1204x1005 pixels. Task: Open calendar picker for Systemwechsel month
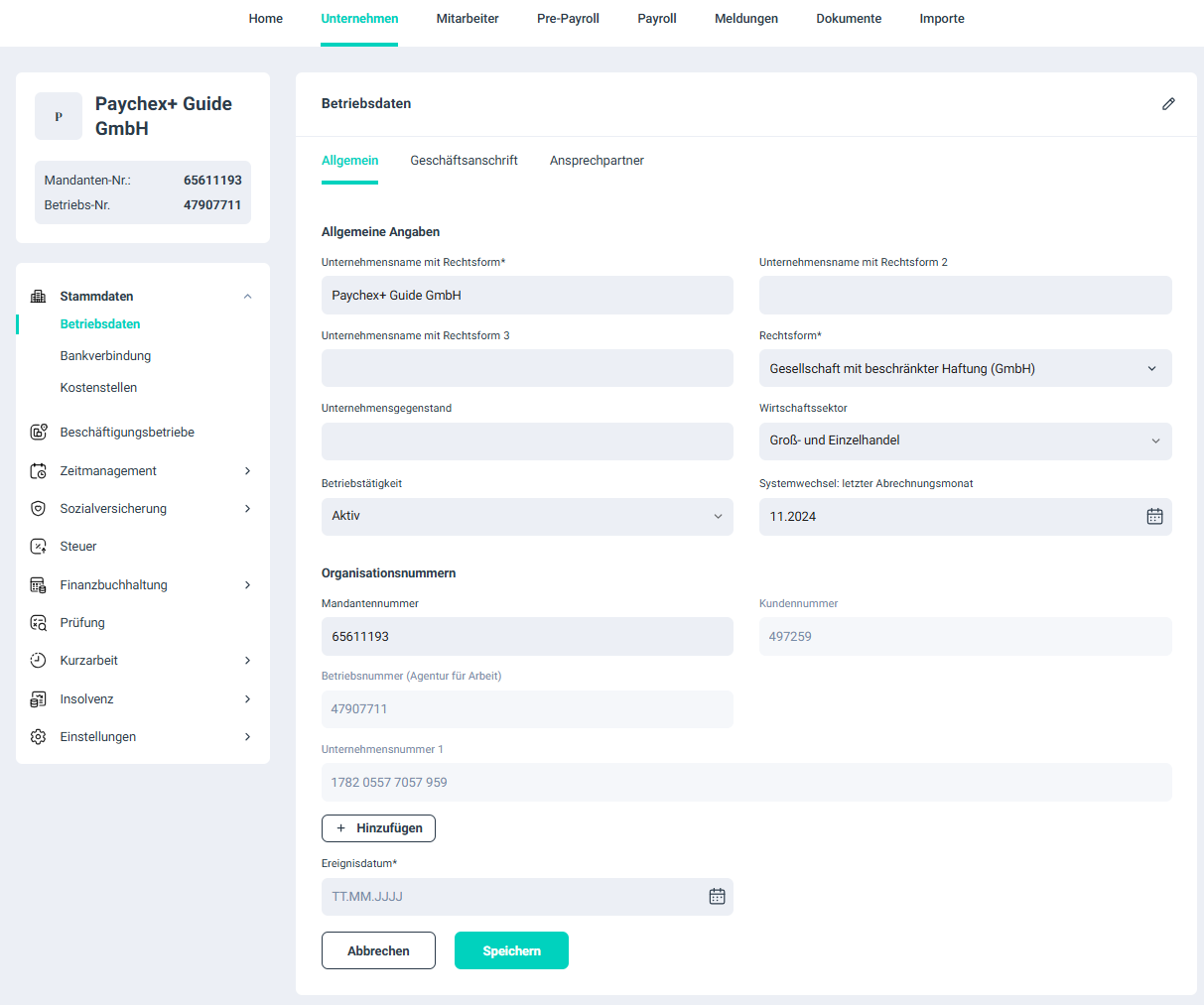point(1154,517)
